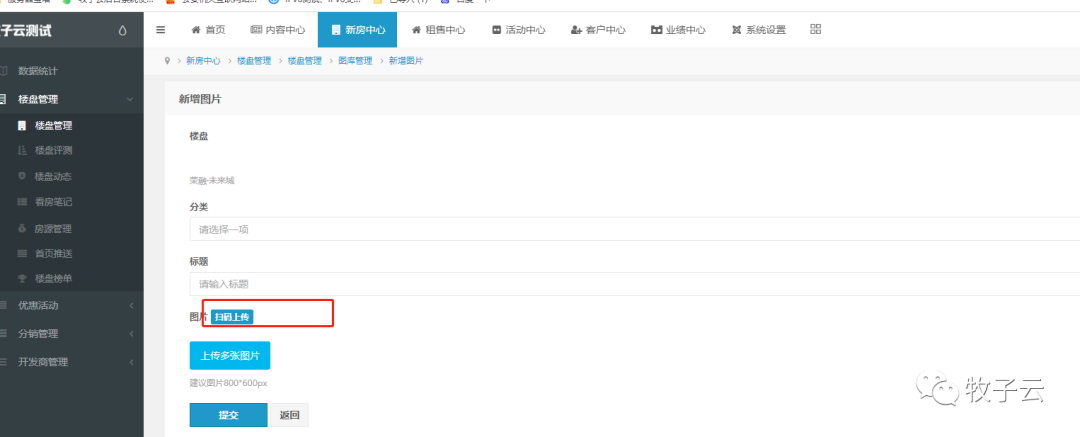Collapse the 楼盘管理 sidebar section
This screenshot has height=437, width=1080.
pos(72,99)
